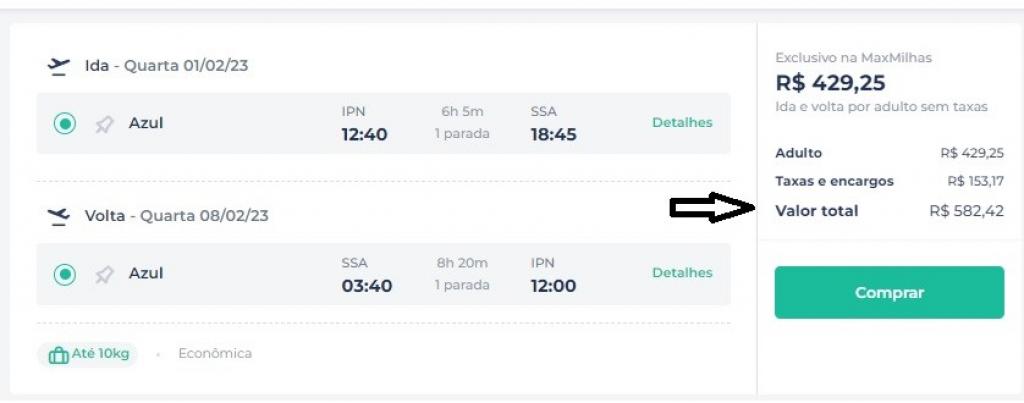This screenshot has width=1024, height=403.
Task: Select the outbound Azul flight radio button
Action: coord(65,124)
